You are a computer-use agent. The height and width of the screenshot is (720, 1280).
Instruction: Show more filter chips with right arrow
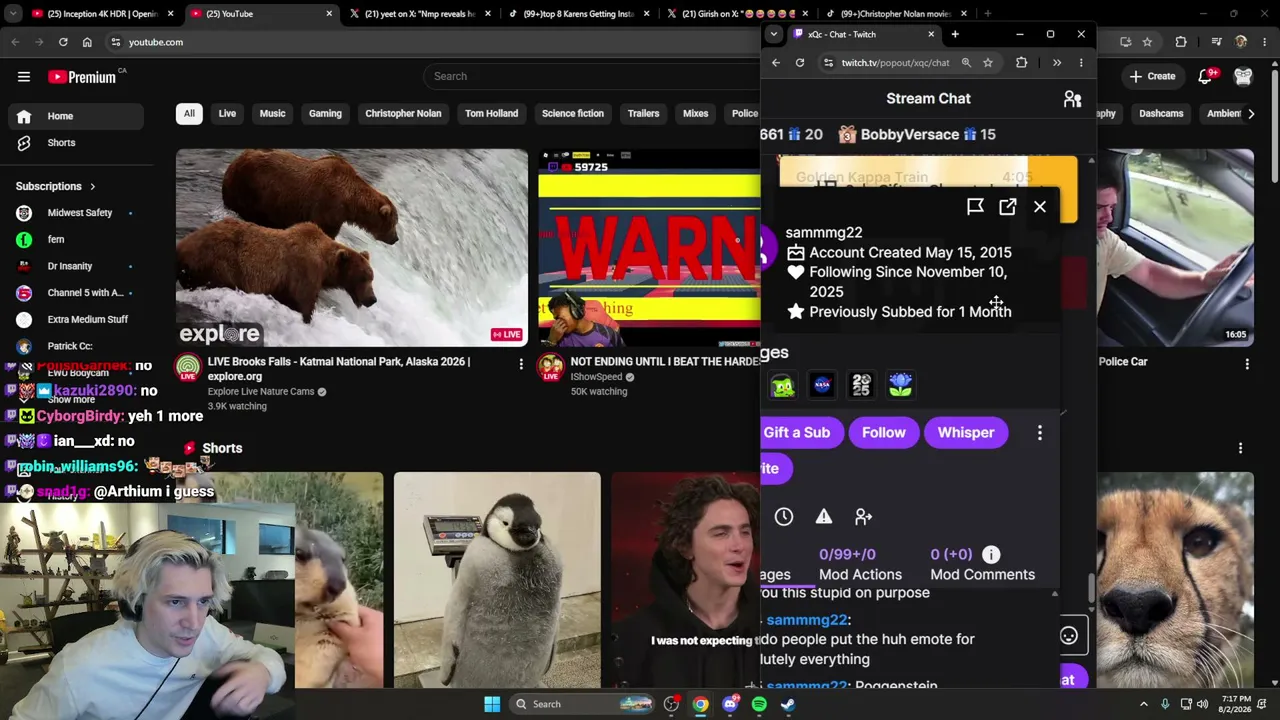pyautogui.click(x=1250, y=114)
